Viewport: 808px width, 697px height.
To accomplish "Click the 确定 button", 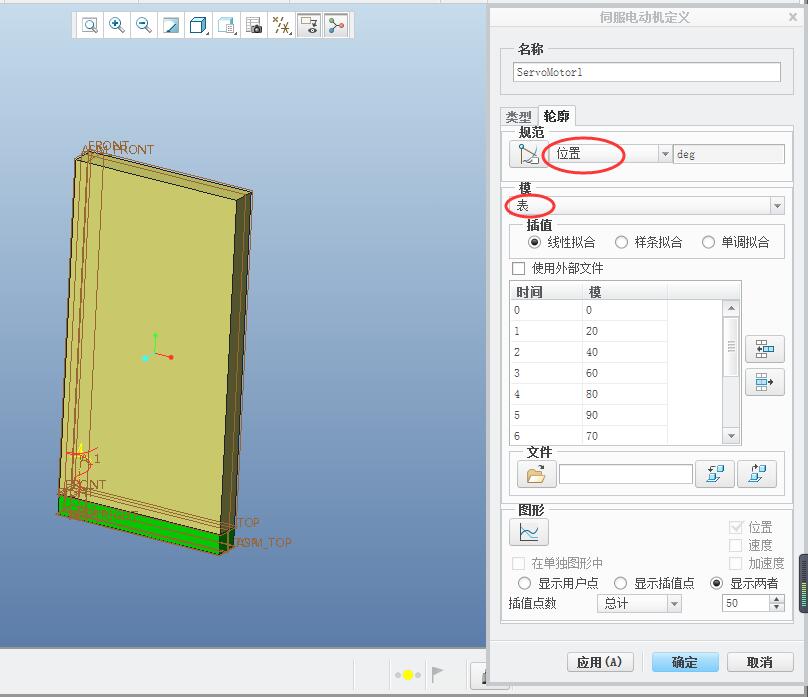I will click(x=685, y=662).
